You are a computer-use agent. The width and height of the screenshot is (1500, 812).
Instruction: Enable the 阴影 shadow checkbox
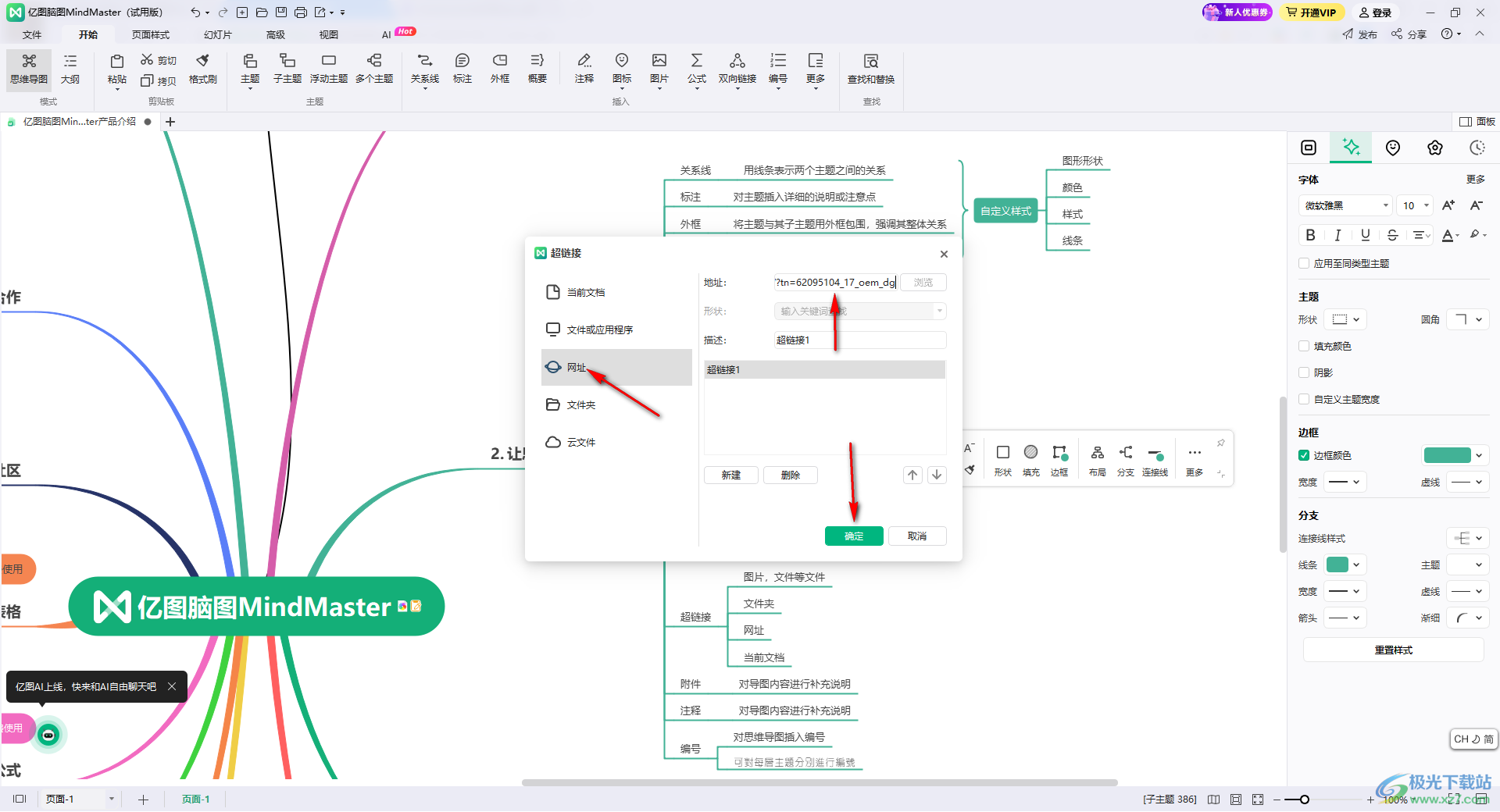[1304, 372]
